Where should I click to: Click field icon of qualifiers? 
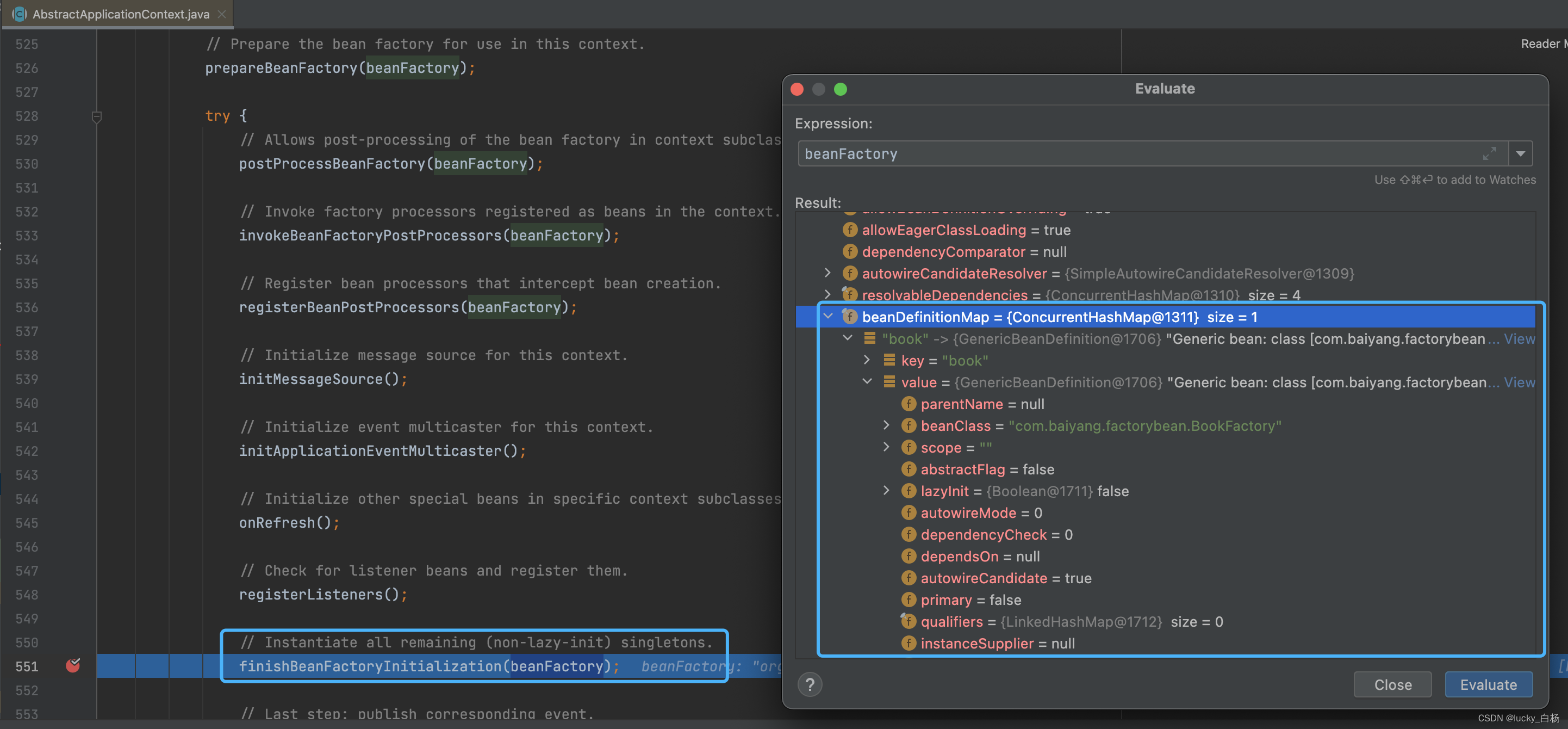(x=909, y=621)
